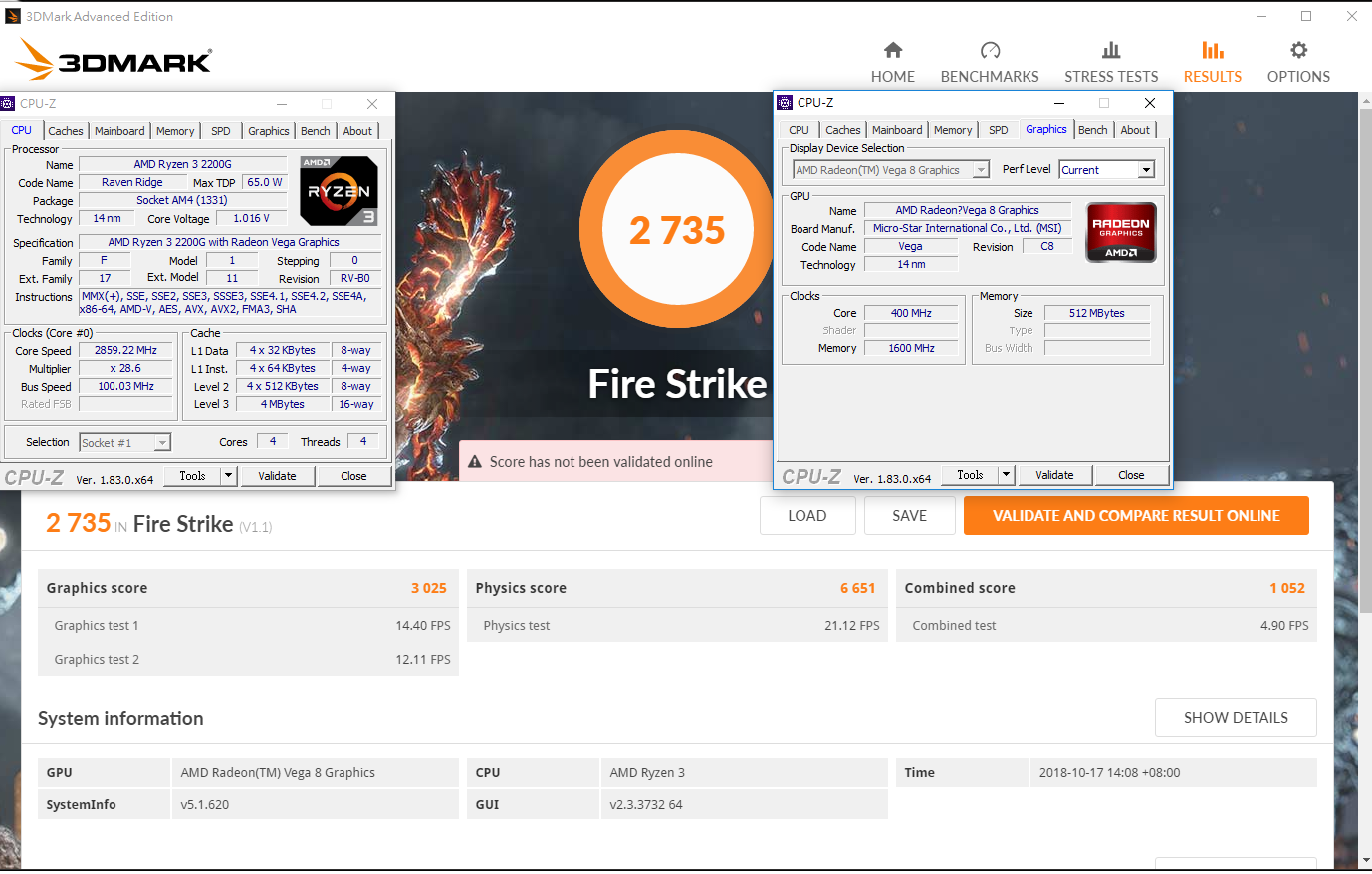The height and width of the screenshot is (874, 1372).
Task: Click the Radeon Graphics logo
Action: tap(1121, 232)
